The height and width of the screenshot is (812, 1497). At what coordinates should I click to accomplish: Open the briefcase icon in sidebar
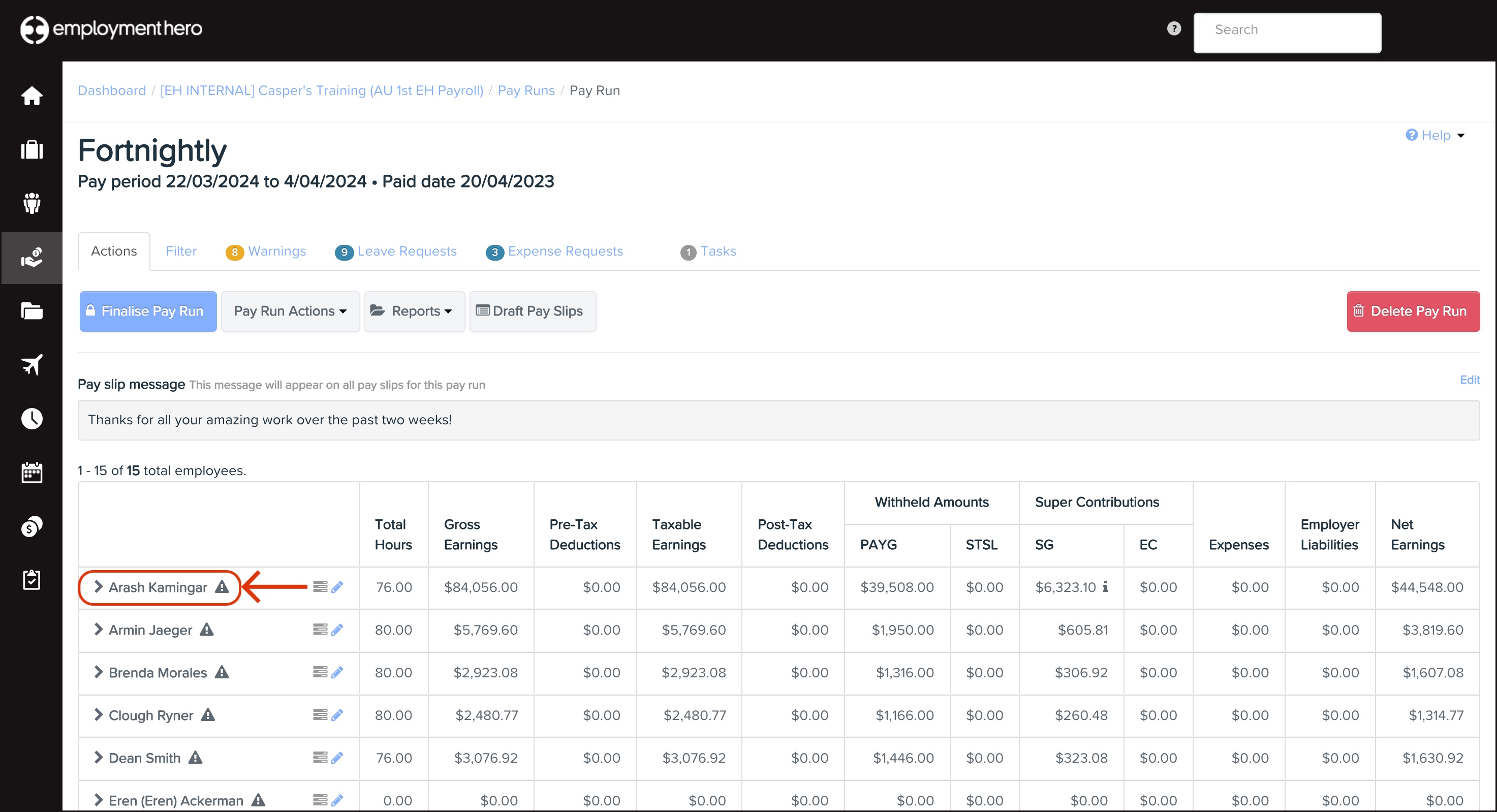pos(32,150)
